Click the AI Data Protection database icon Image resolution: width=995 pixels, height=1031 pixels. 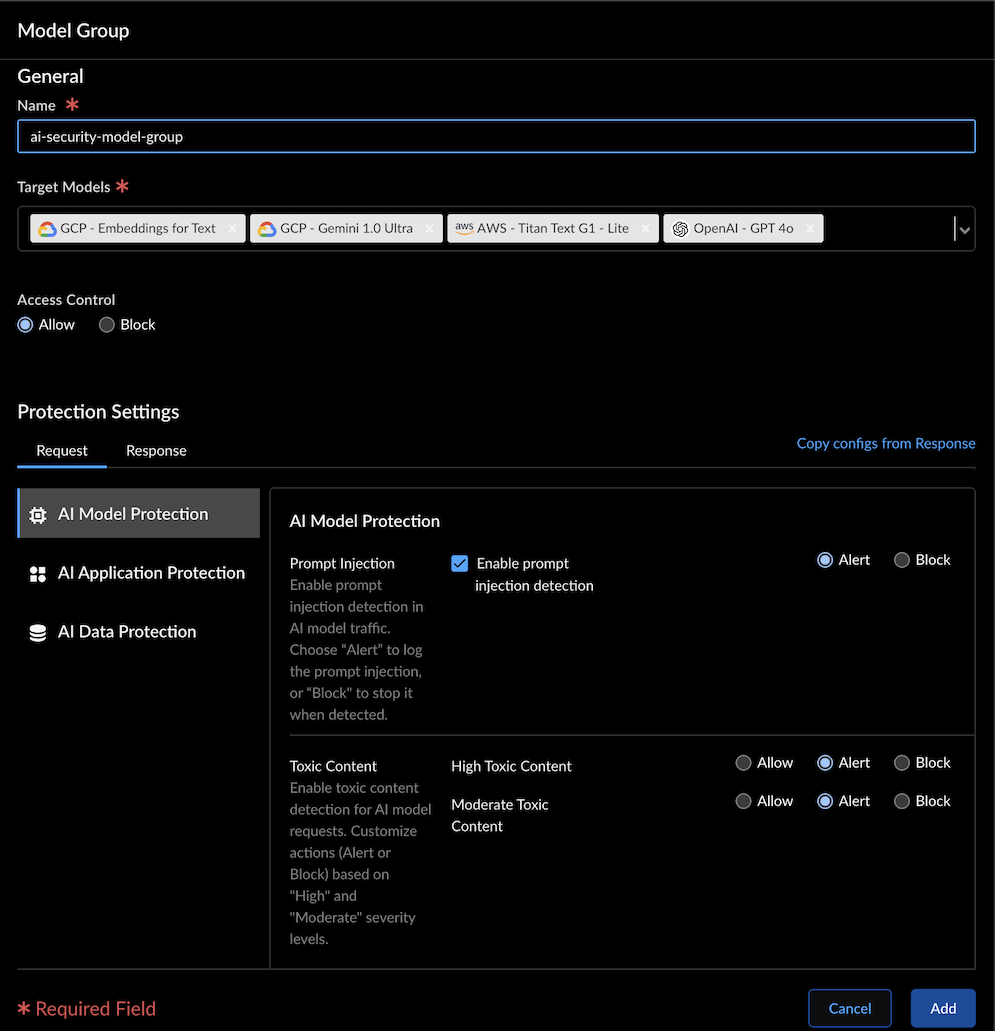[38, 633]
